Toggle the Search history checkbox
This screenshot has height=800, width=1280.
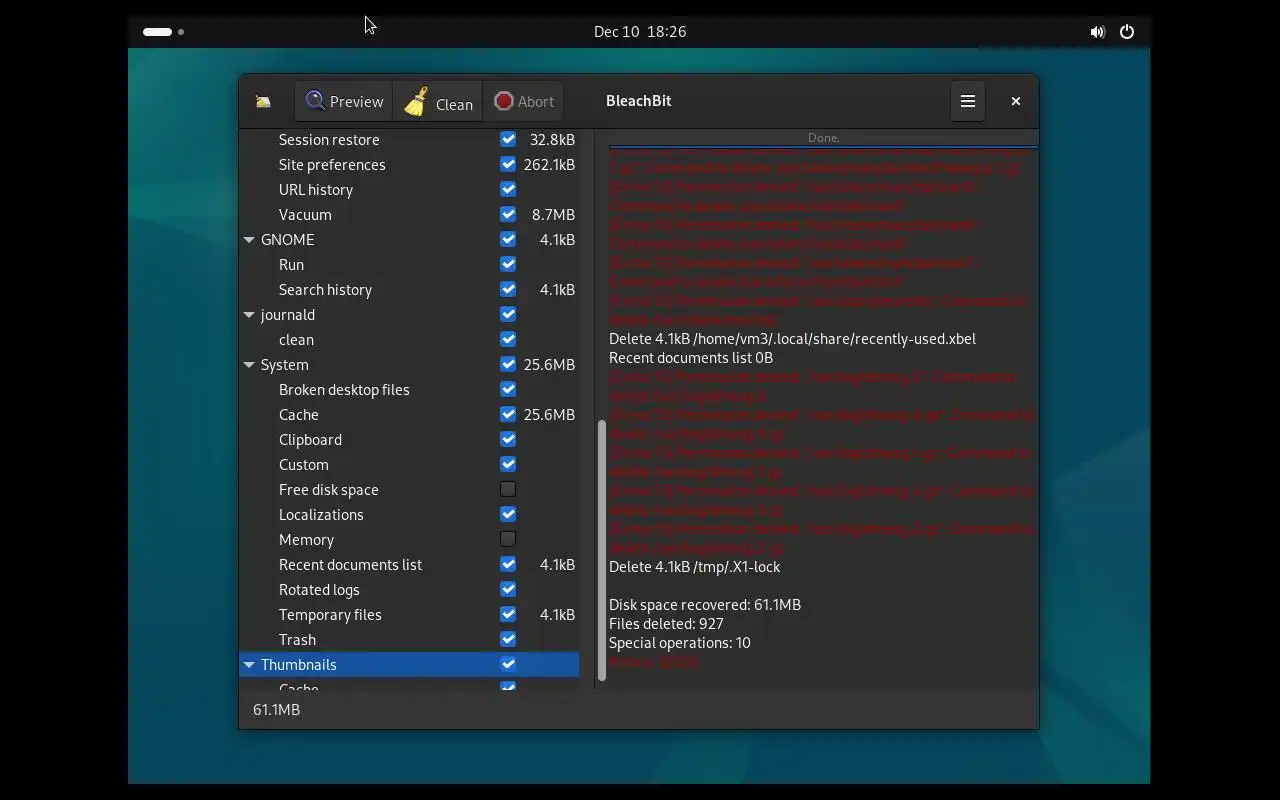click(508, 290)
